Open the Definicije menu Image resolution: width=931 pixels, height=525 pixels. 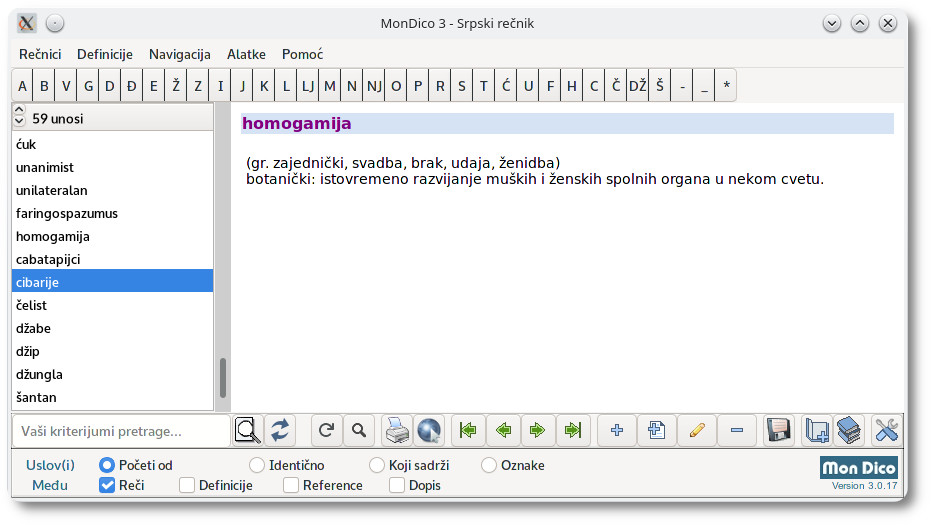pos(104,54)
